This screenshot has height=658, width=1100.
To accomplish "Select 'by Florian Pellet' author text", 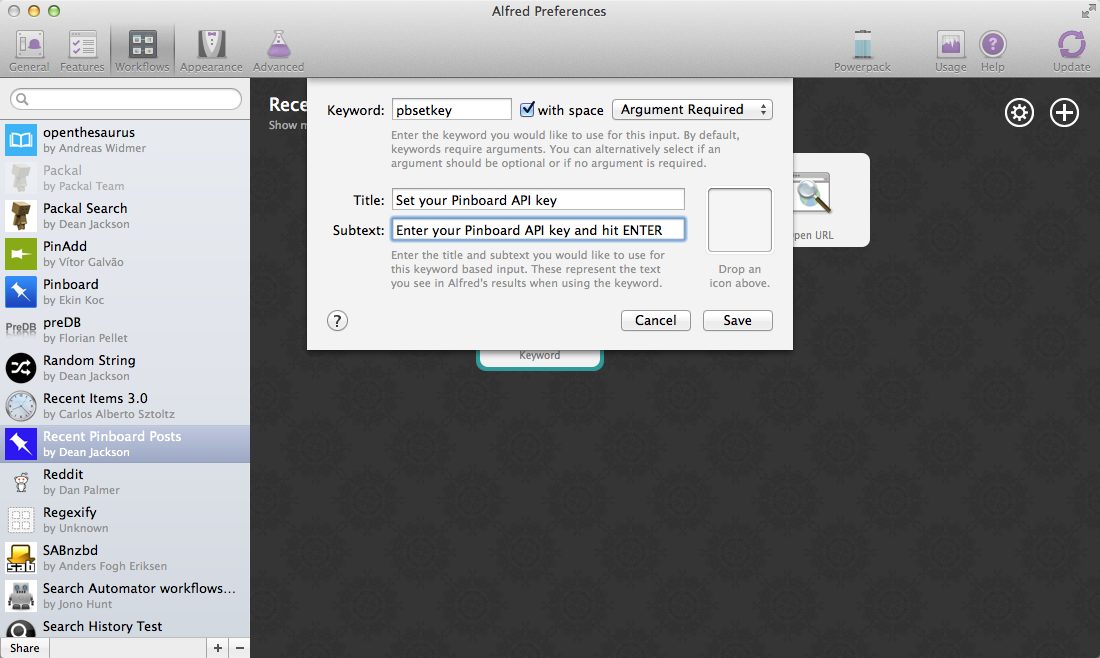I will click(86, 337).
